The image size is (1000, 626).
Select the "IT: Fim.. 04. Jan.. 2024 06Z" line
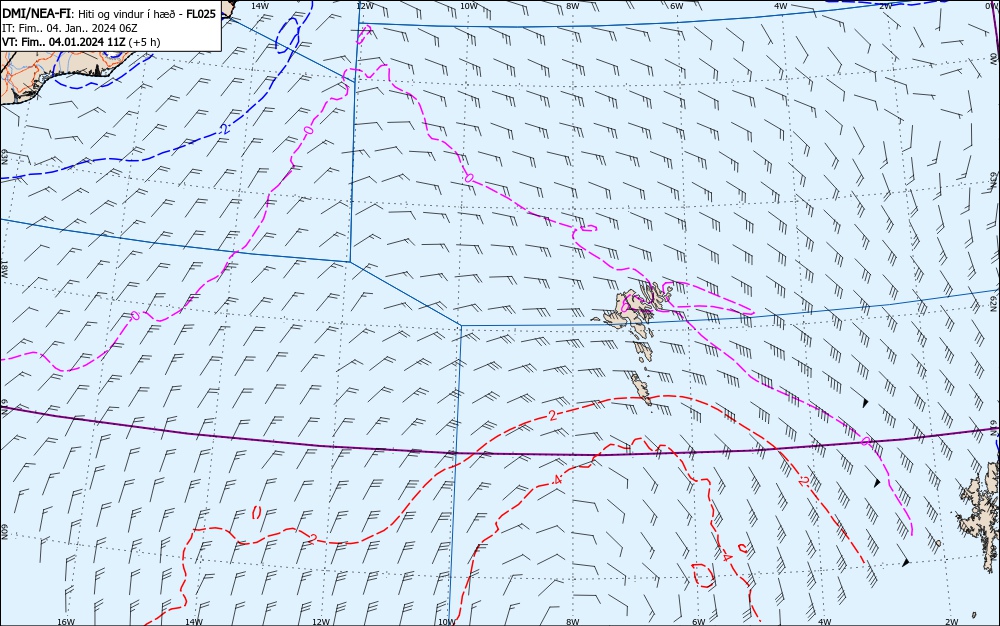pyautogui.click(x=70, y=28)
